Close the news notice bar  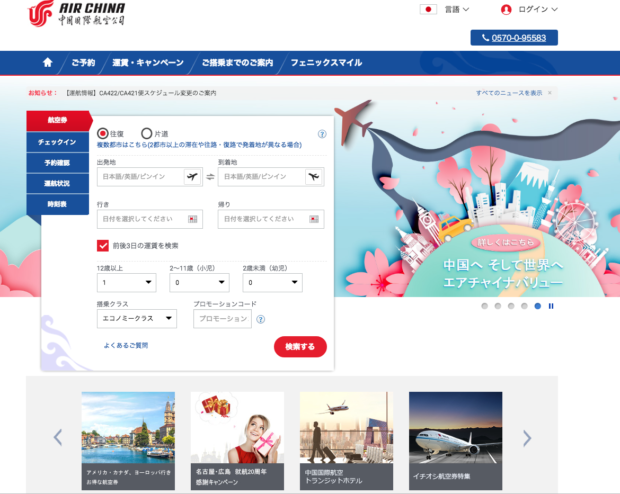[x=550, y=93]
